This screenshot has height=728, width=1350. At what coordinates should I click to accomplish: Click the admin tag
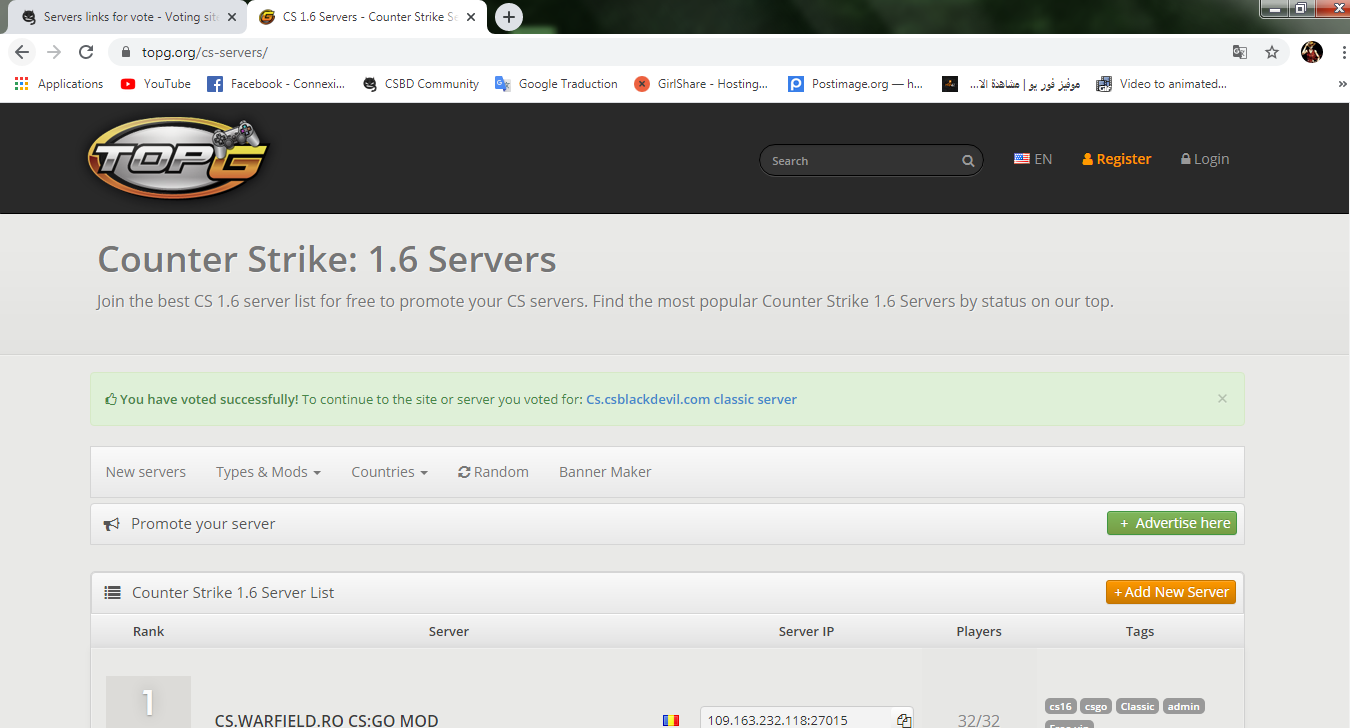[x=1183, y=706]
